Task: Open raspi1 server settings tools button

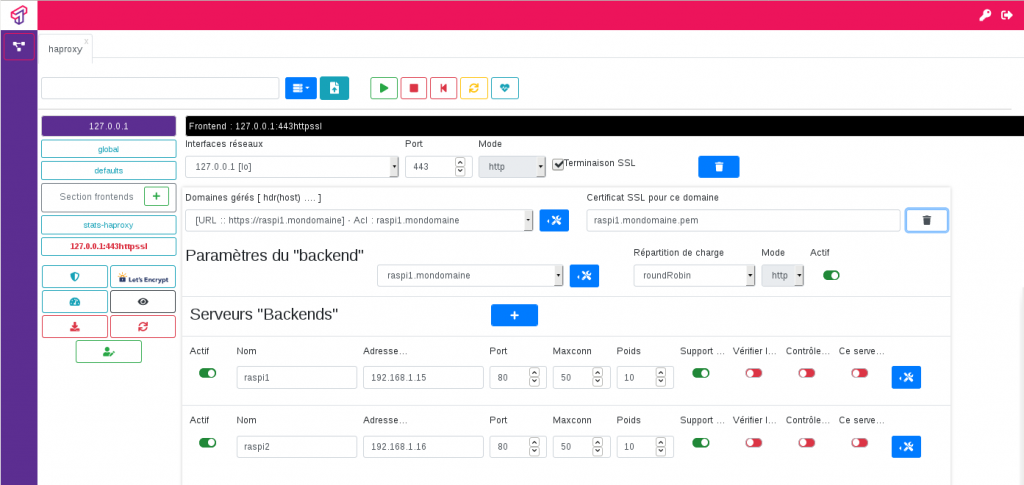Action: click(x=906, y=377)
